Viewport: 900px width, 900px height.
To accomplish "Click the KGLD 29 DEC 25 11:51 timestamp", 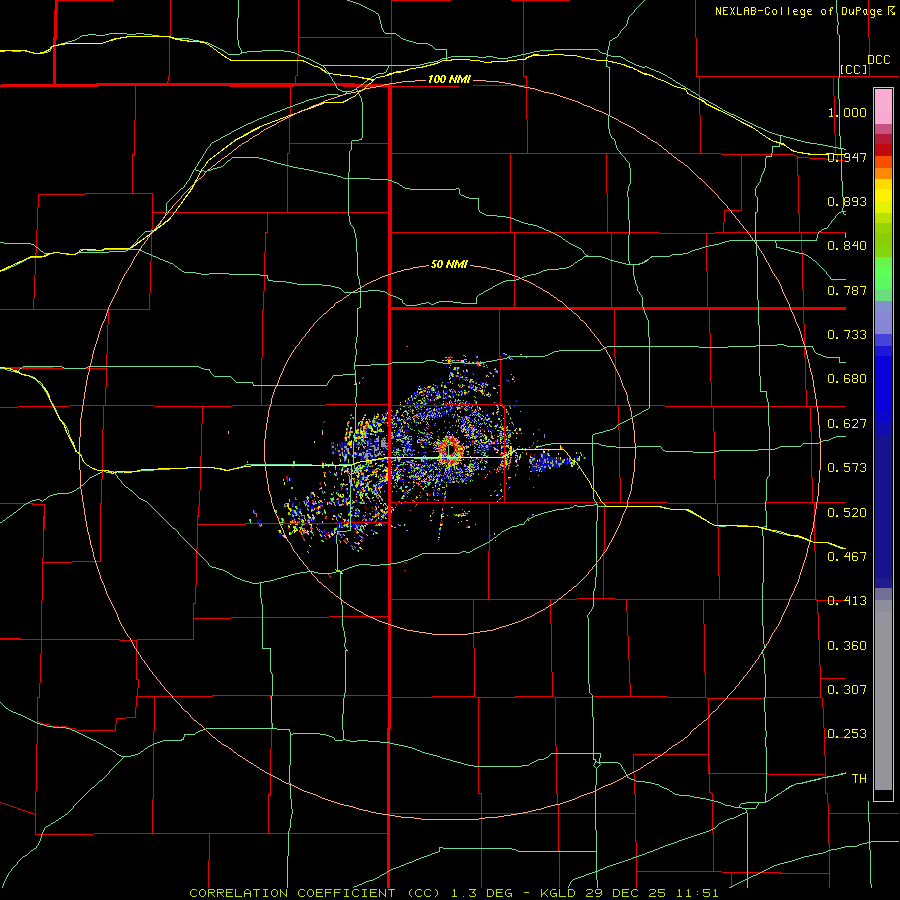I will click(630, 893).
